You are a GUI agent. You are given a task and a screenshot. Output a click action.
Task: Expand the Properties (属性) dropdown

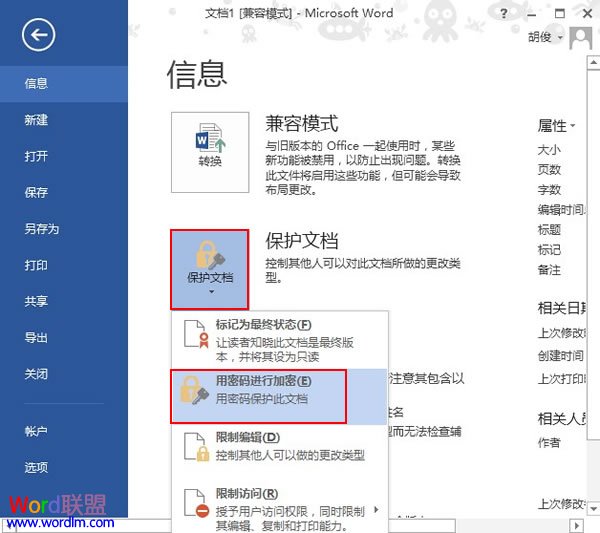point(556,126)
